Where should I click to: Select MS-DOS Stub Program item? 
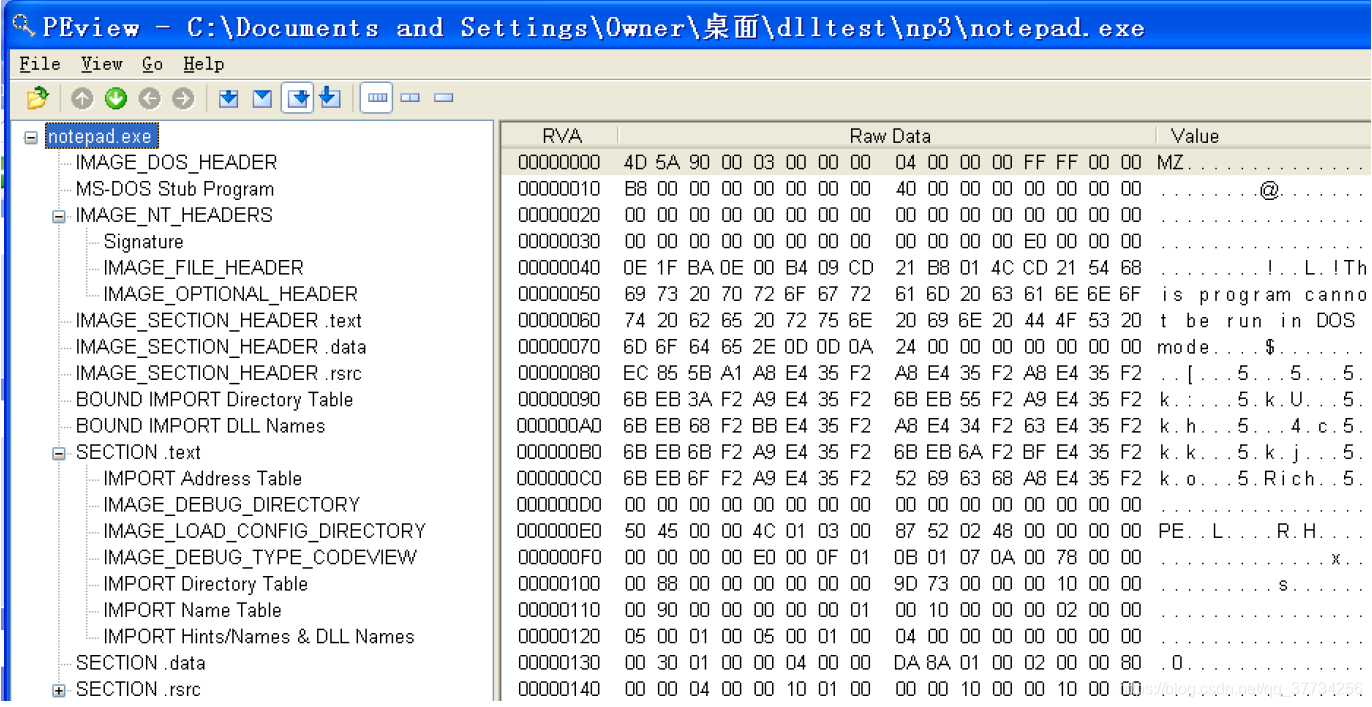point(174,189)
